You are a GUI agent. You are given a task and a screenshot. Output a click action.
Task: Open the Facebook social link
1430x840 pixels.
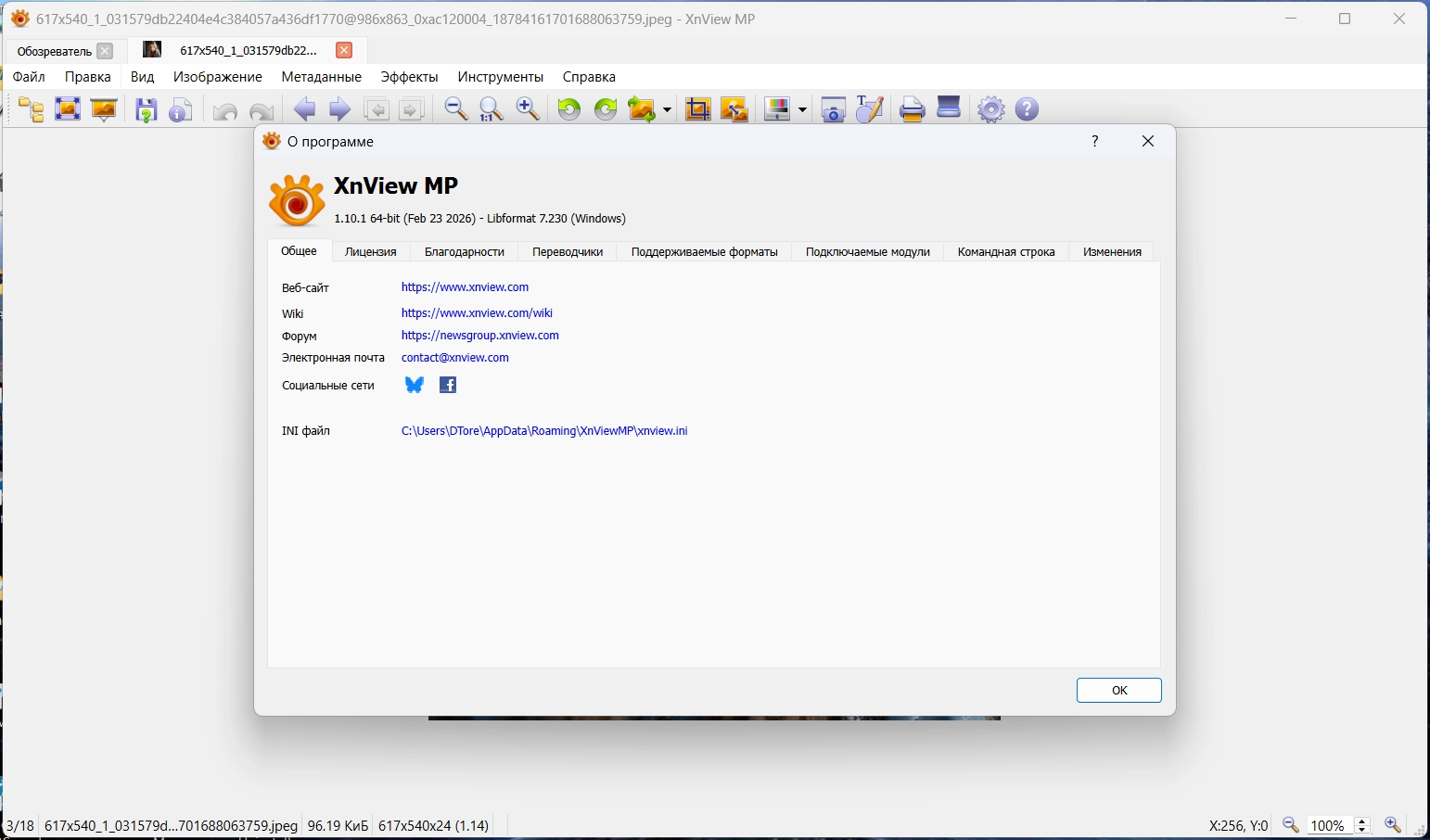coord(448,385)
